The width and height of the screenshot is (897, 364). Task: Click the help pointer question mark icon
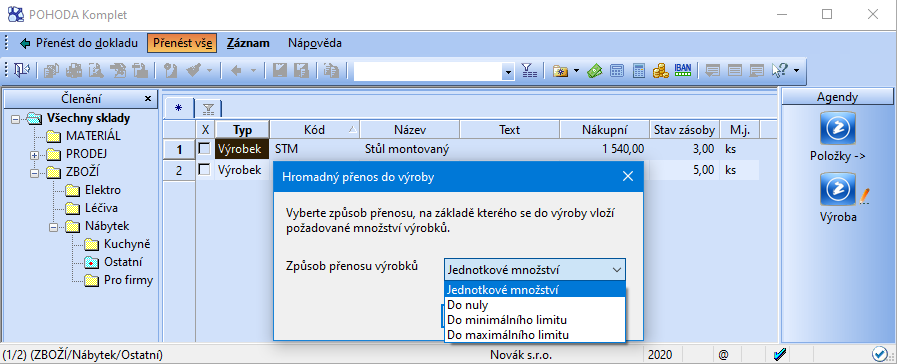pyautogui.click(x=779, y=70)
